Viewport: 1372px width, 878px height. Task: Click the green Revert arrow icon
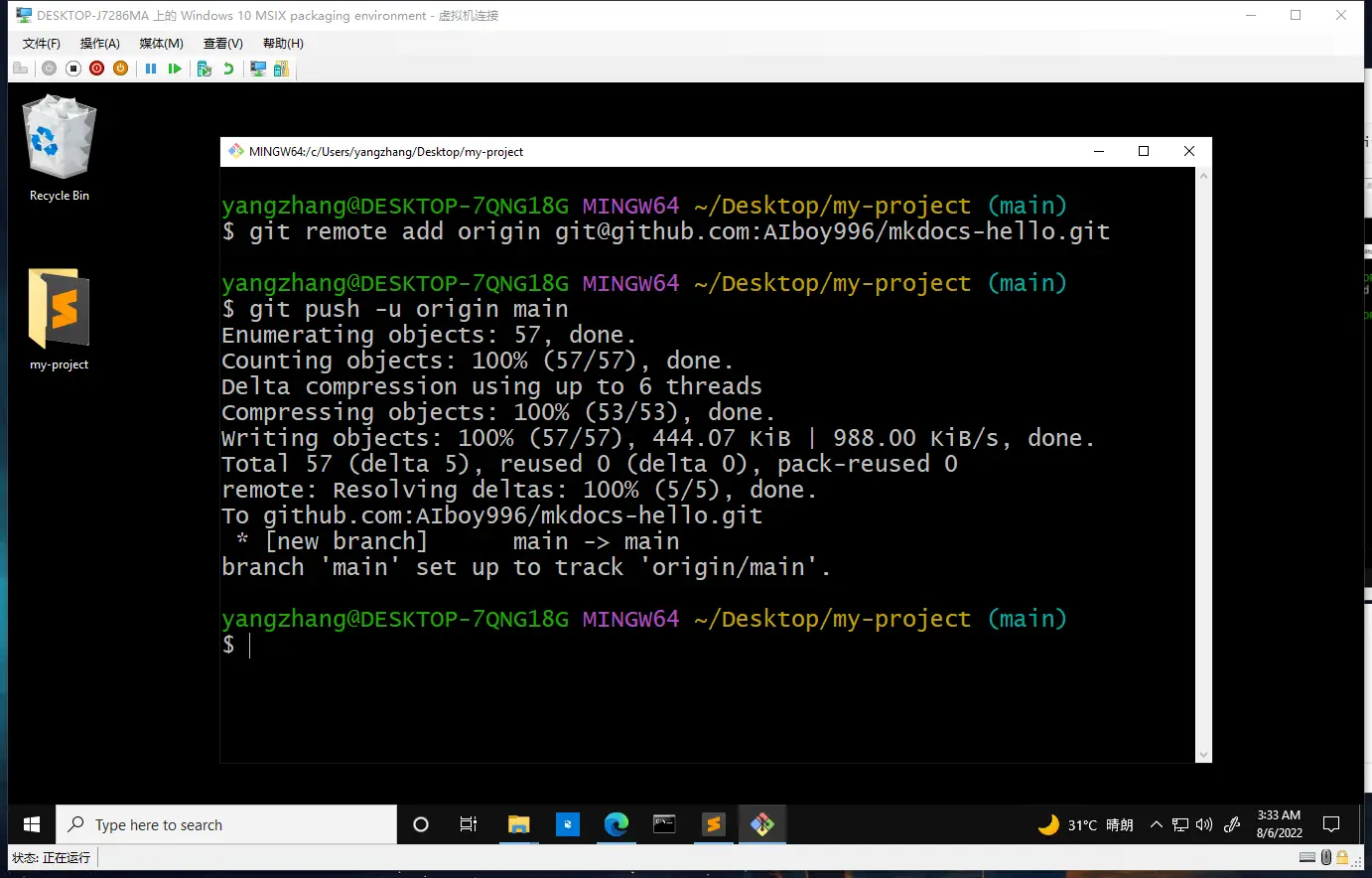pyautogui.click(x=228, y=69)
